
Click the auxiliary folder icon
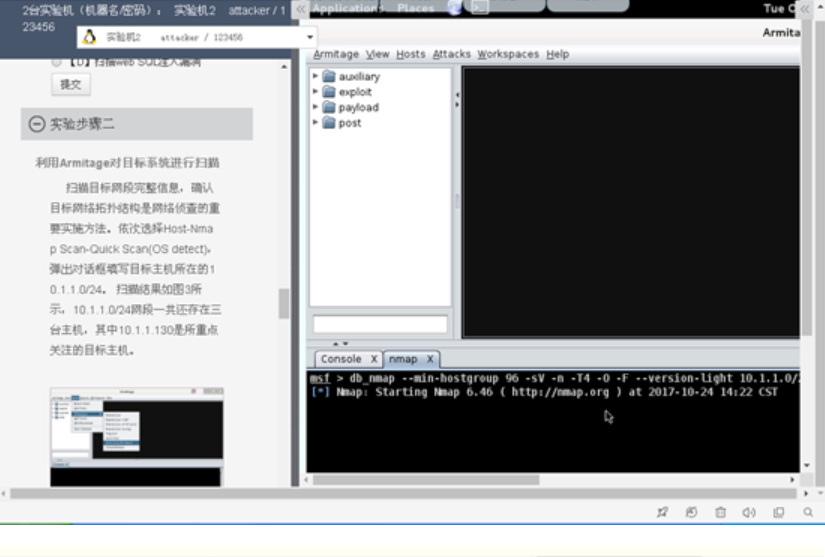pyautogui.click(x=329, y=76)
